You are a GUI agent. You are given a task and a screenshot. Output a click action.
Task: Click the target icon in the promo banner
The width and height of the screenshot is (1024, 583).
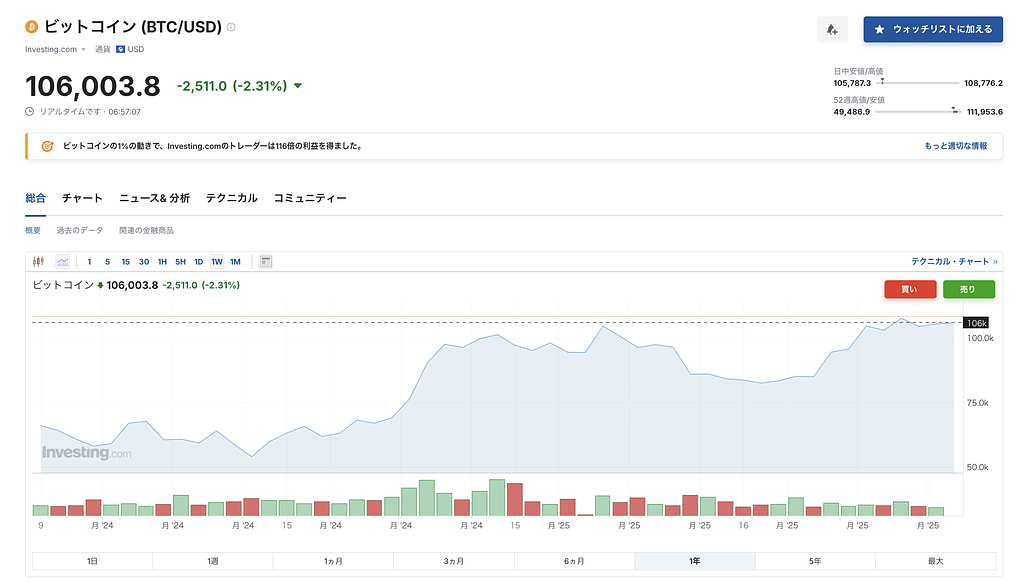(x=47, y=146)
